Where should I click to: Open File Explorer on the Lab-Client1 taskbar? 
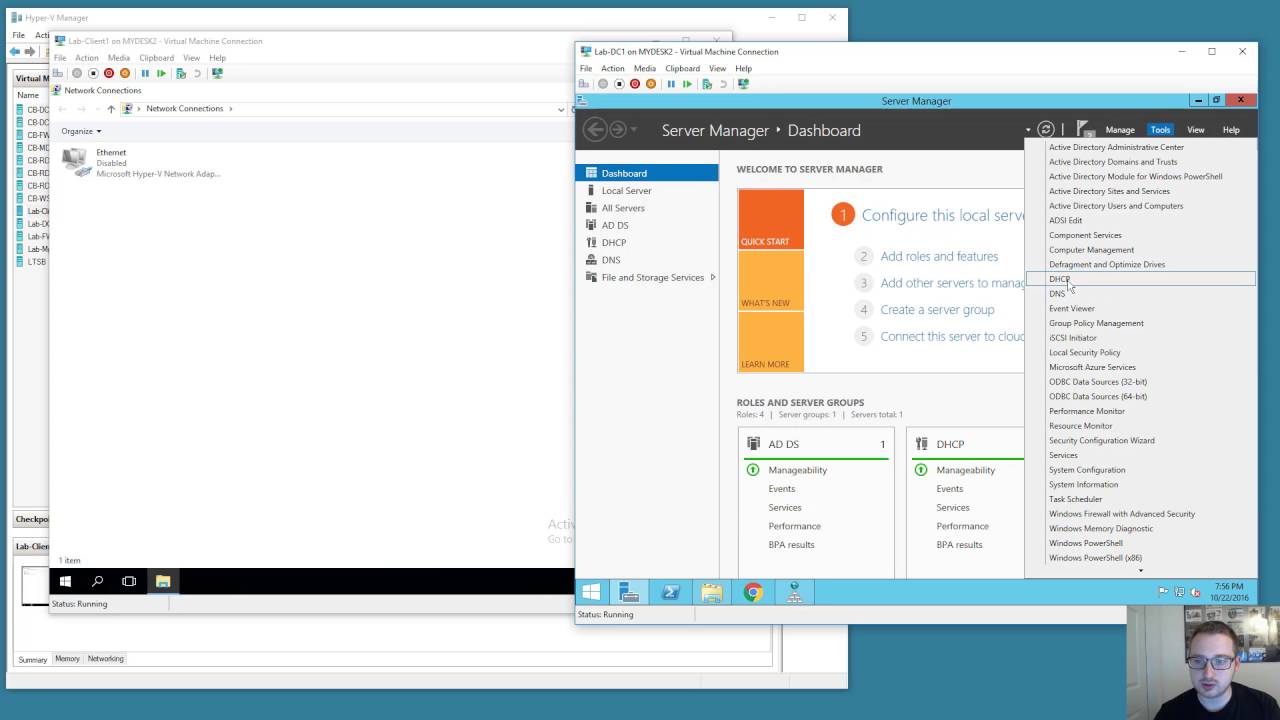pos(163,581)
